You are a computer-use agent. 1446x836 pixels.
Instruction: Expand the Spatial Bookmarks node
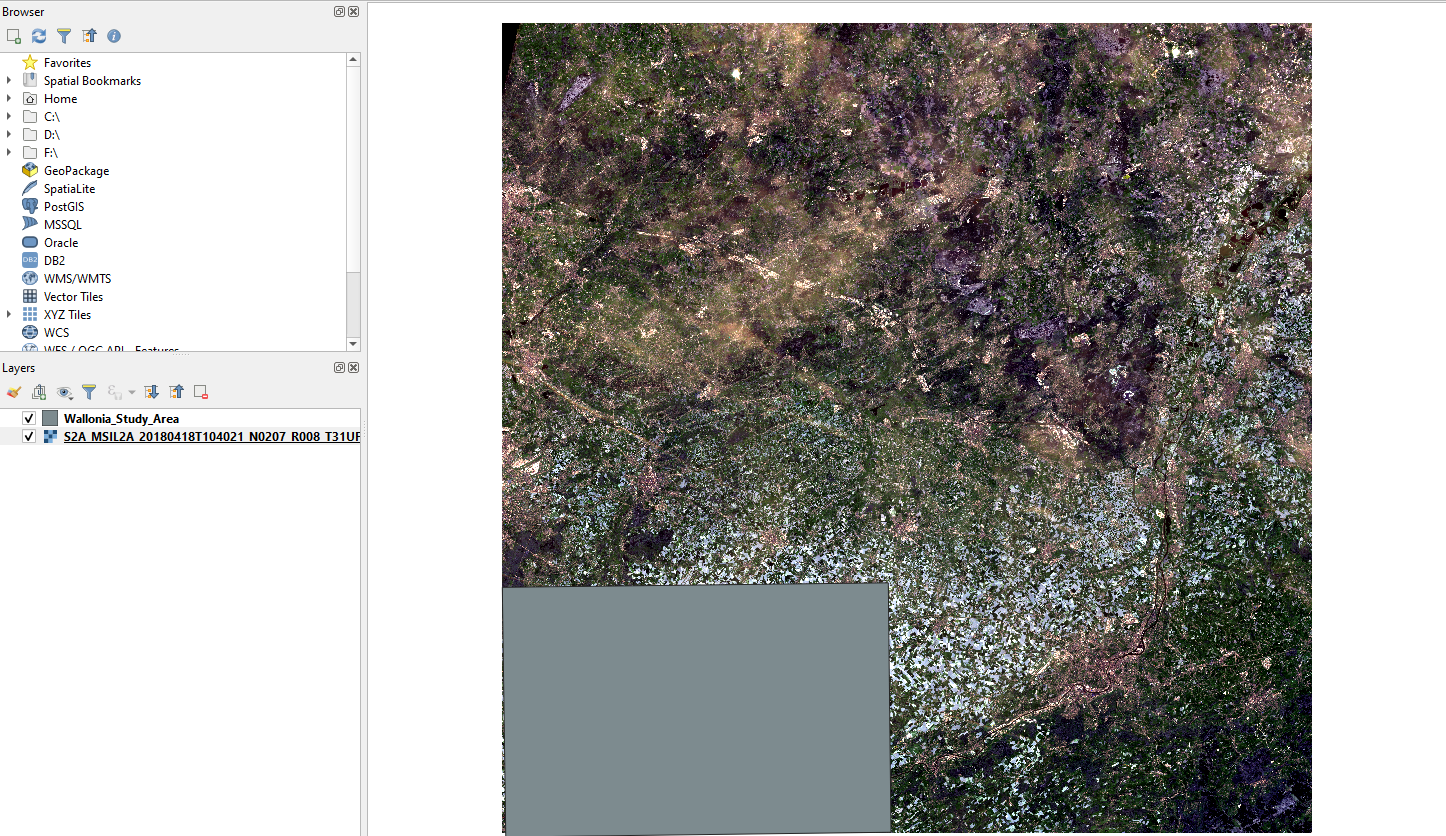click(x=9, y=81)
